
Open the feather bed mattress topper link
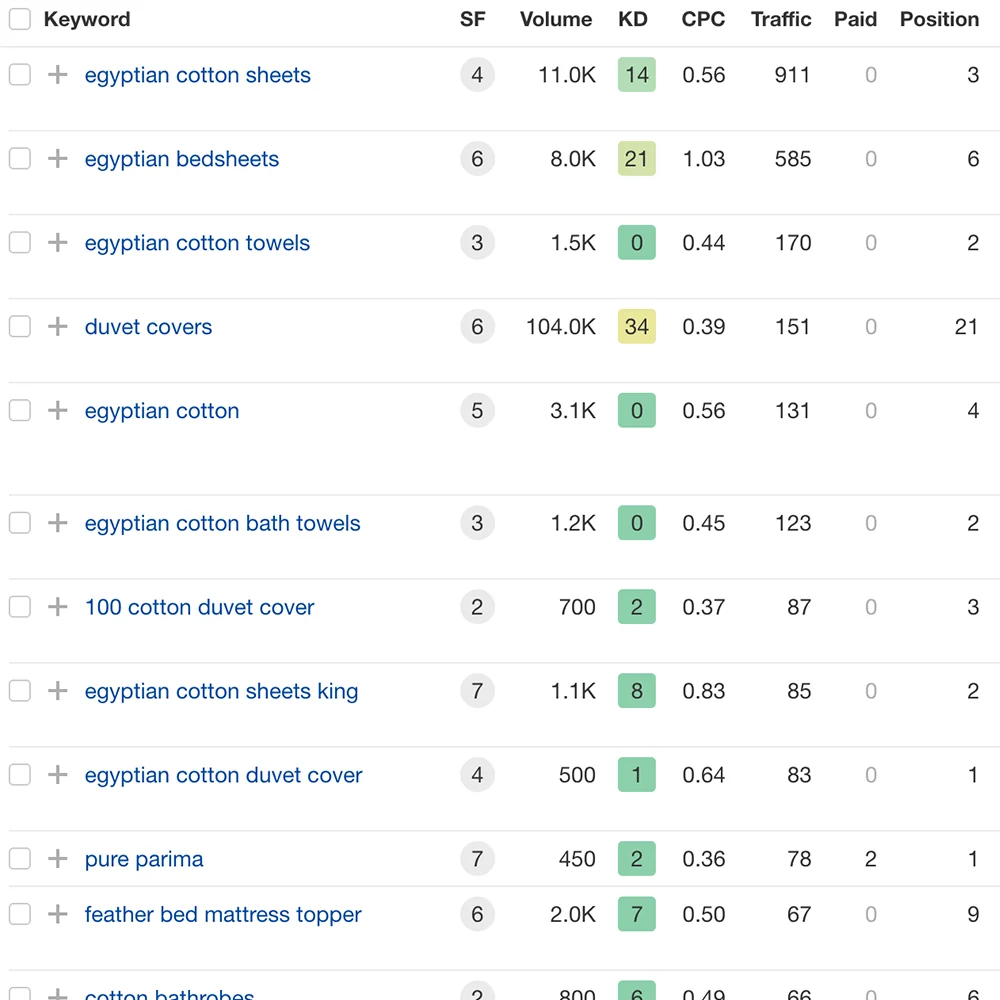pyautogui.click(x=223, y=914)
